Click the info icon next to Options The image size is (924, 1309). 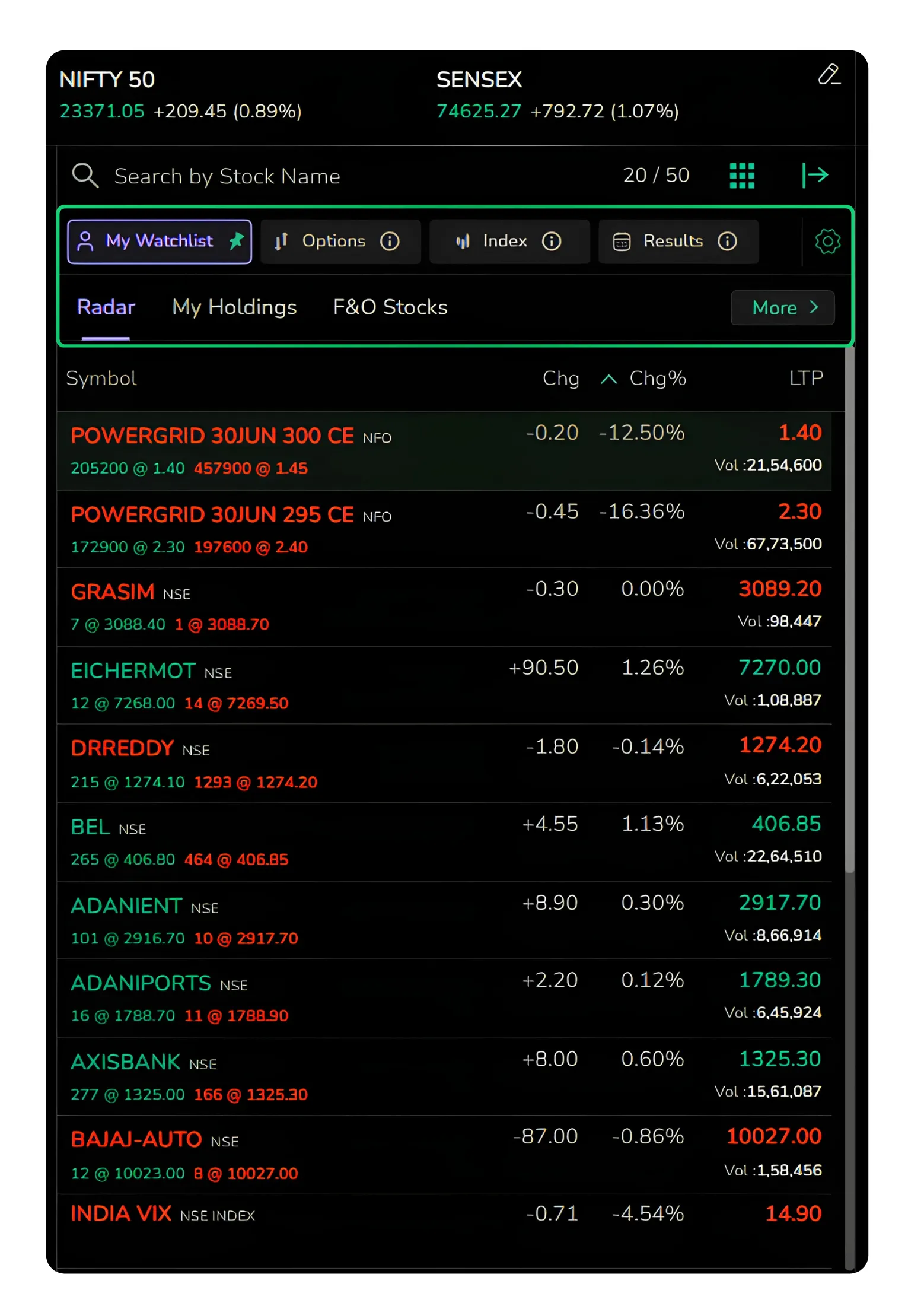[390, 242]
